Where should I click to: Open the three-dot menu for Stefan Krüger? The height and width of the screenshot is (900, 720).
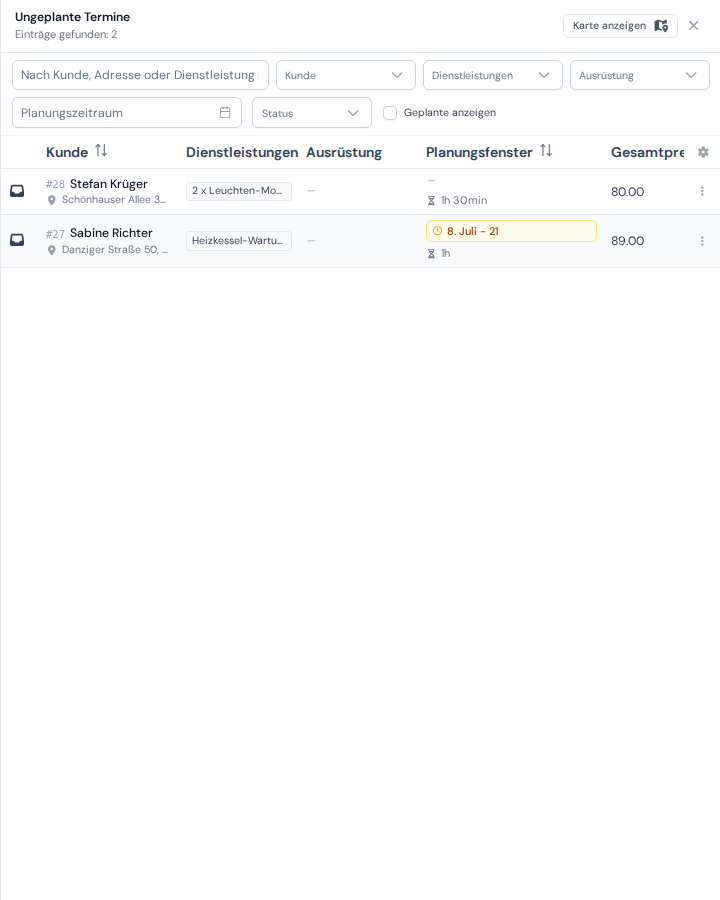pos(702,191)
